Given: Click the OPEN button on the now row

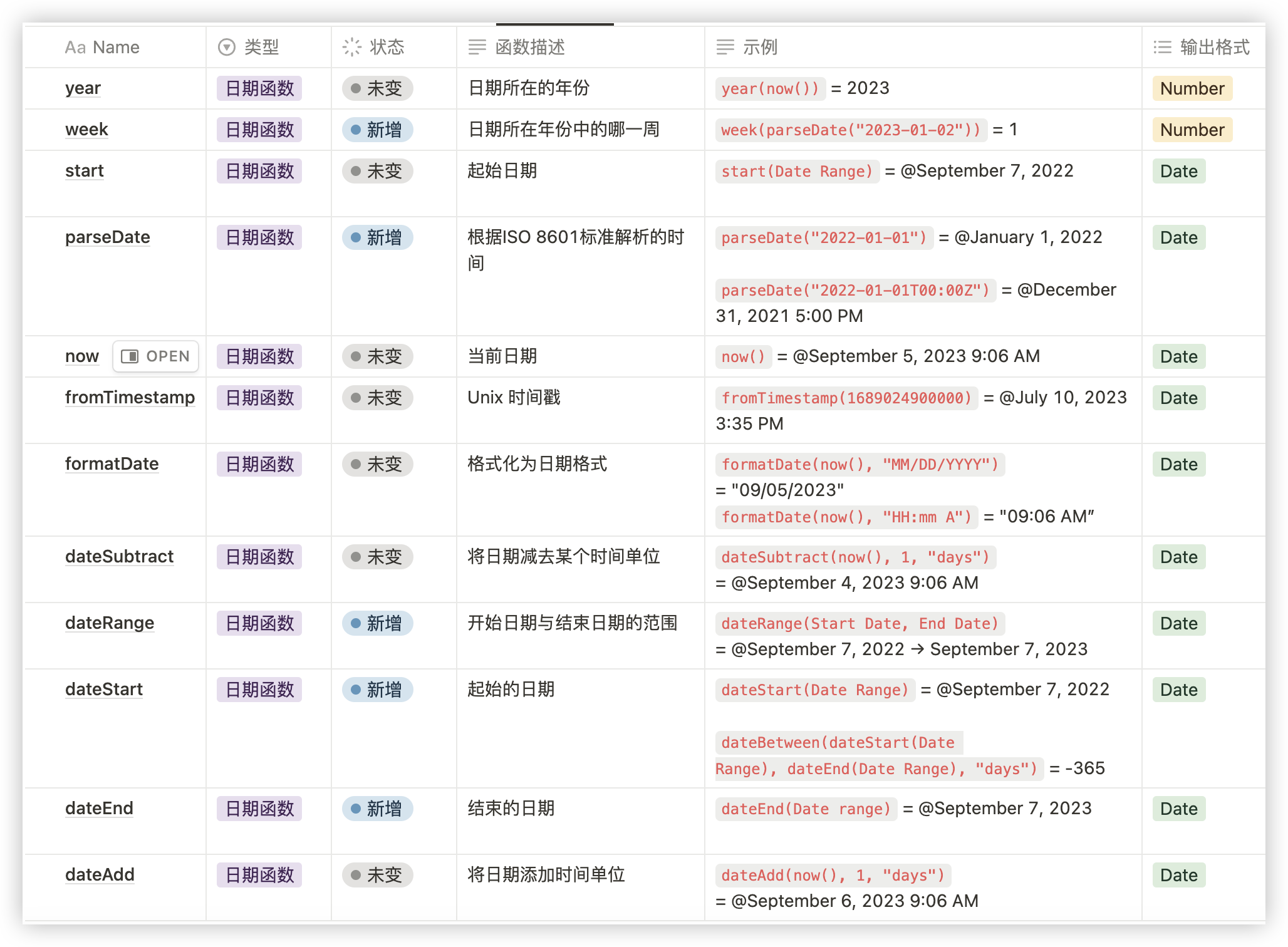Looking at the screenshot, I should [155, 356].
